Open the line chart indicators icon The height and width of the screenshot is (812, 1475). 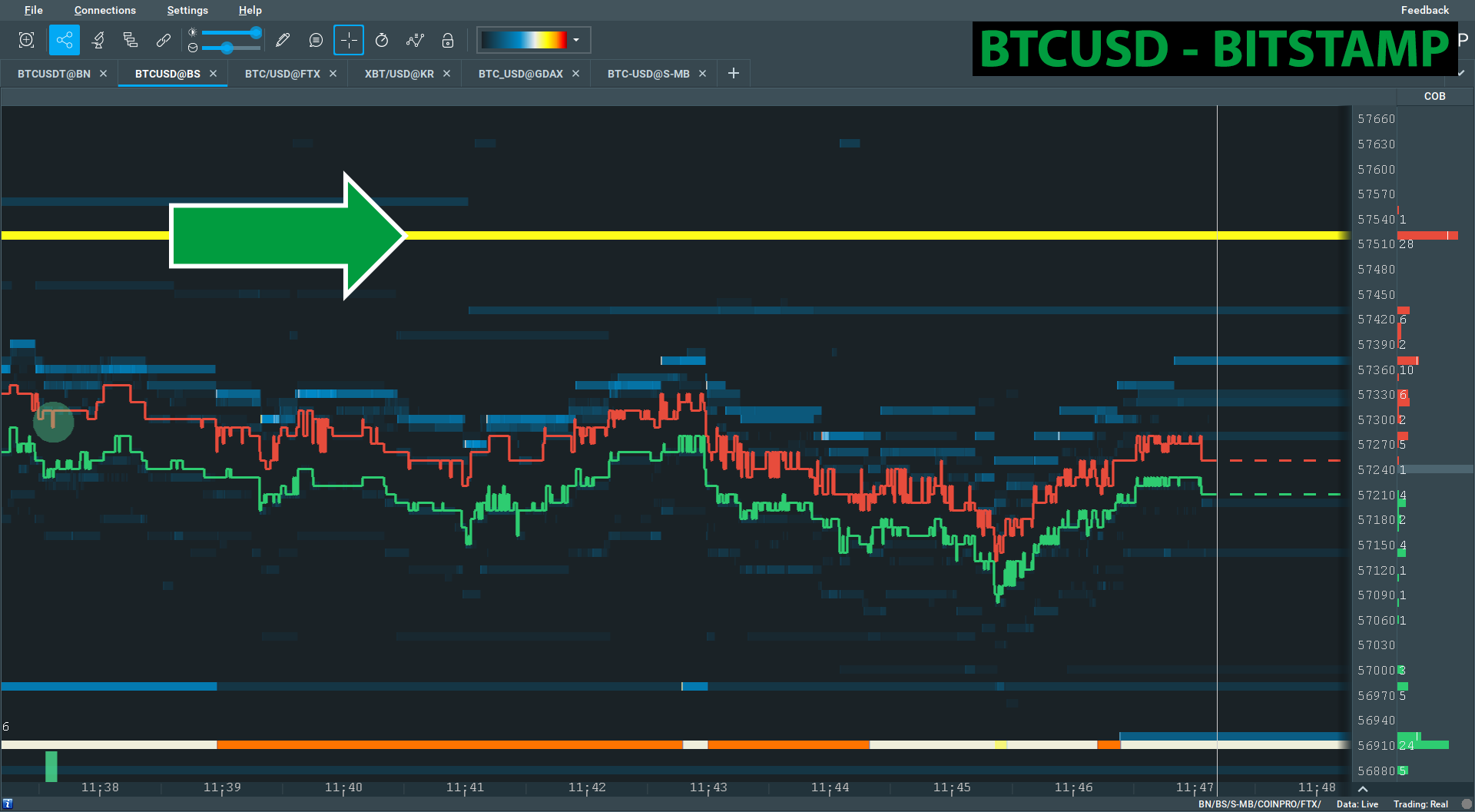point(415,40)
